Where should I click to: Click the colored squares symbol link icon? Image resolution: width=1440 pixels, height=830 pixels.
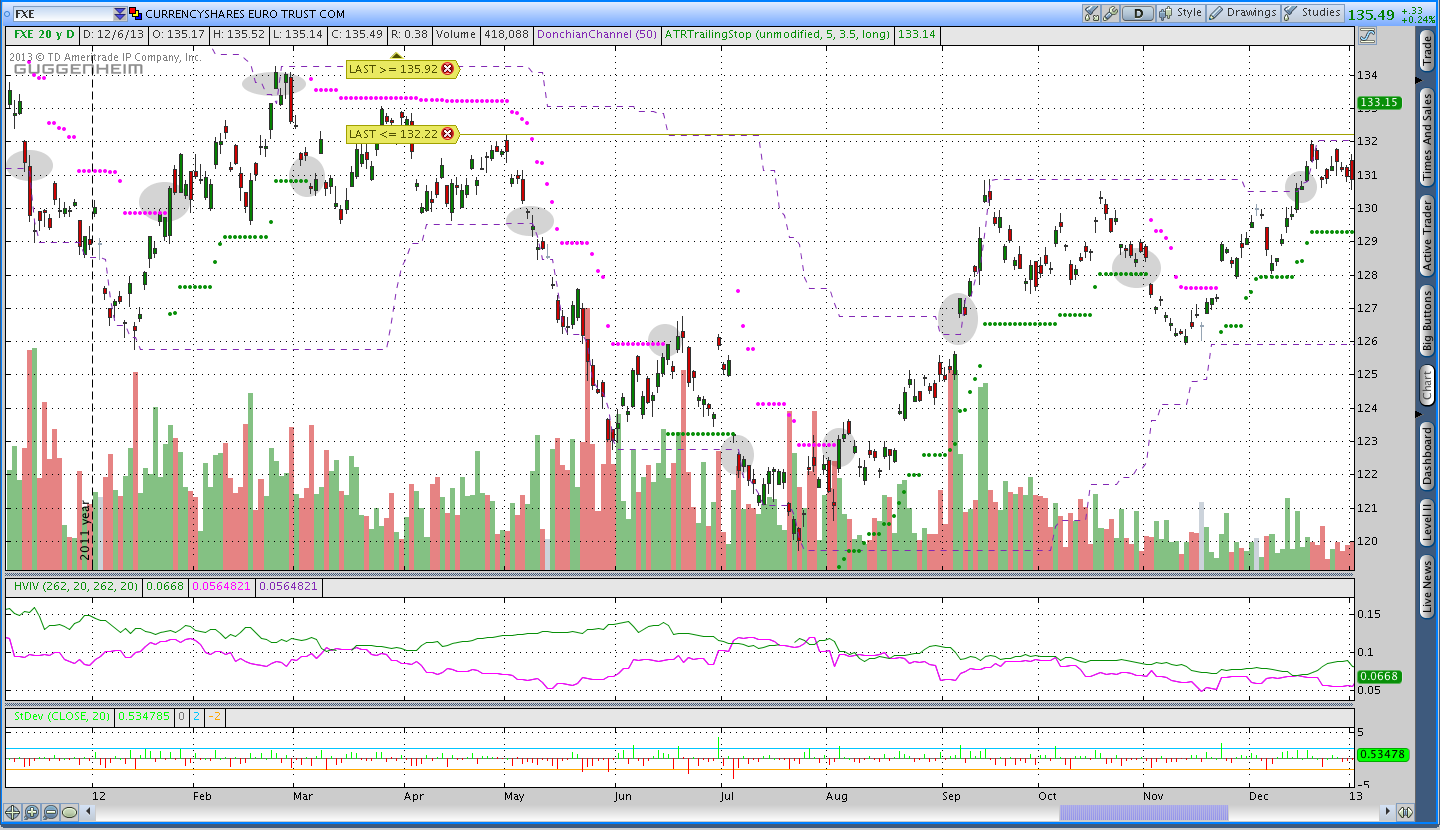point(135,14)
